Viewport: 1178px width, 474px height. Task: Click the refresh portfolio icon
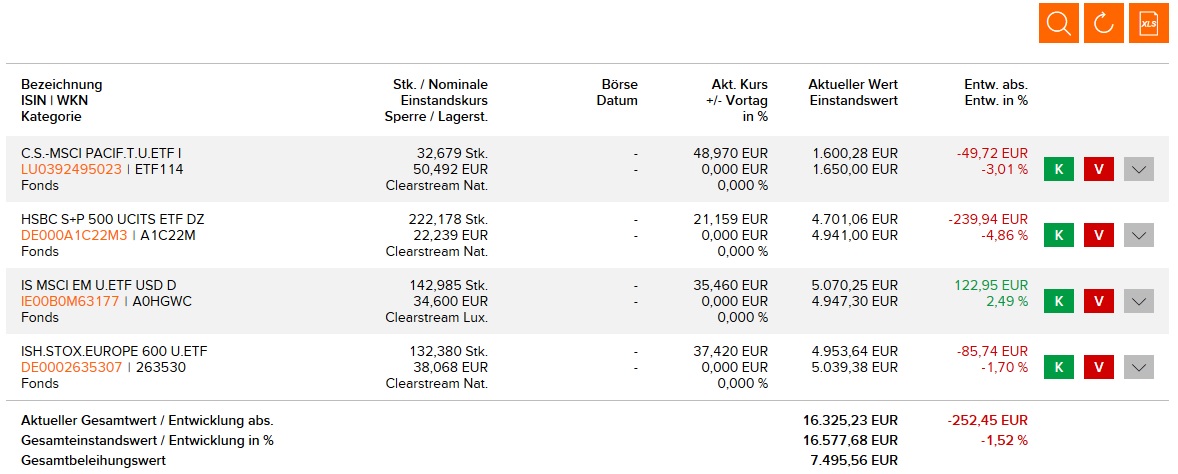pyautogui.click(x=1104, y=23)
